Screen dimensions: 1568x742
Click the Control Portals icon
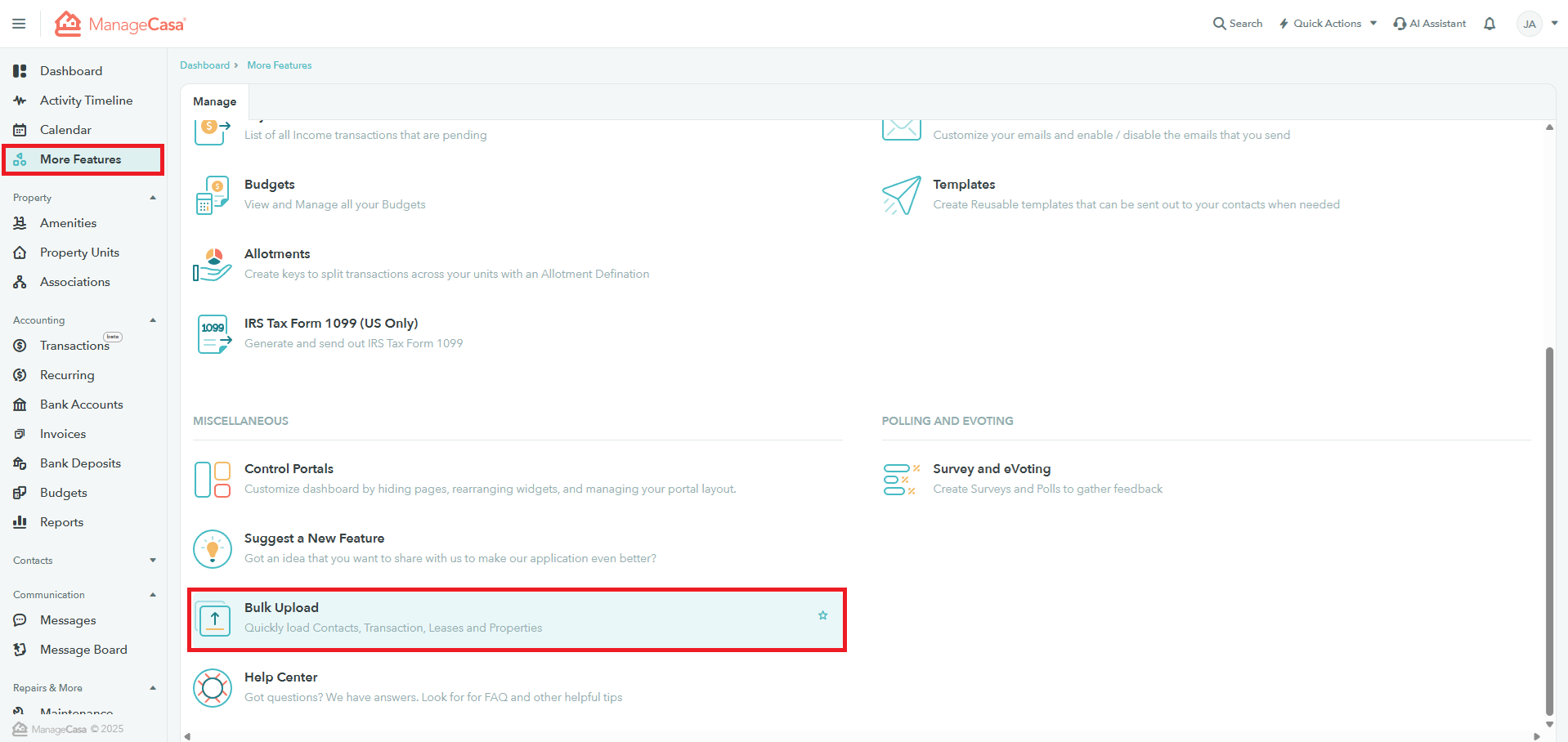coord(213,480)
